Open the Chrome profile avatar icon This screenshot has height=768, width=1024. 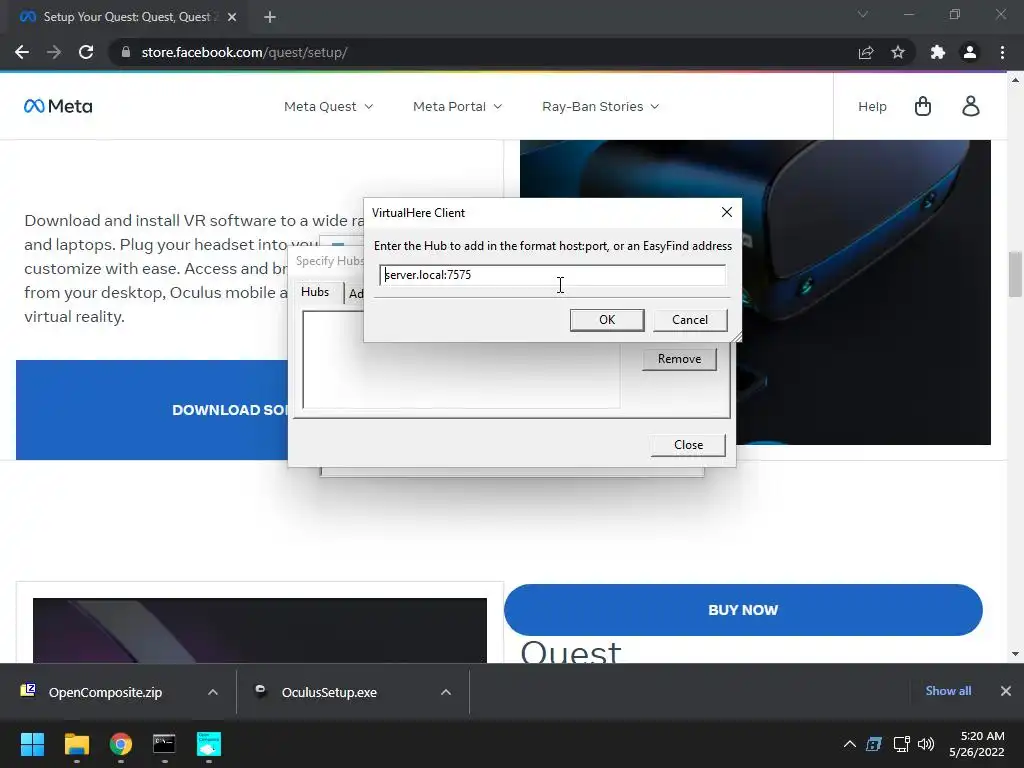(970, 52)
